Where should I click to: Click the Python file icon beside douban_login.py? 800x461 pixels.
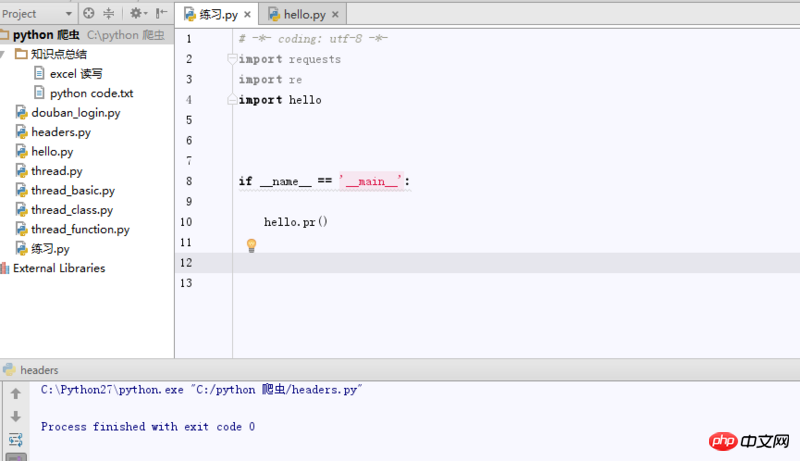pyautogui.click(x=21, y=113)
